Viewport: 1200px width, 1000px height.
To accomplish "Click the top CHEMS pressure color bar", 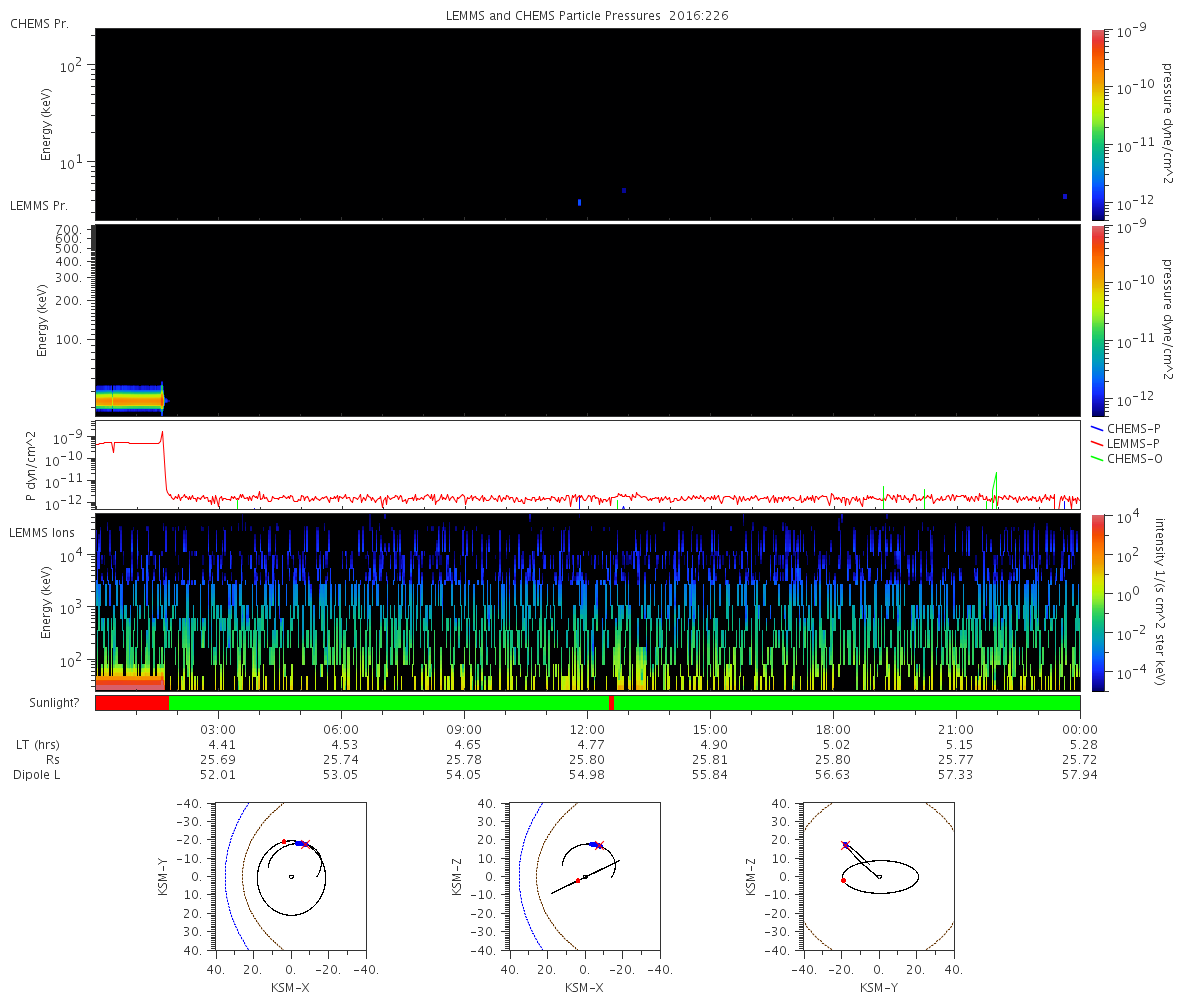I will [1097, 124].
